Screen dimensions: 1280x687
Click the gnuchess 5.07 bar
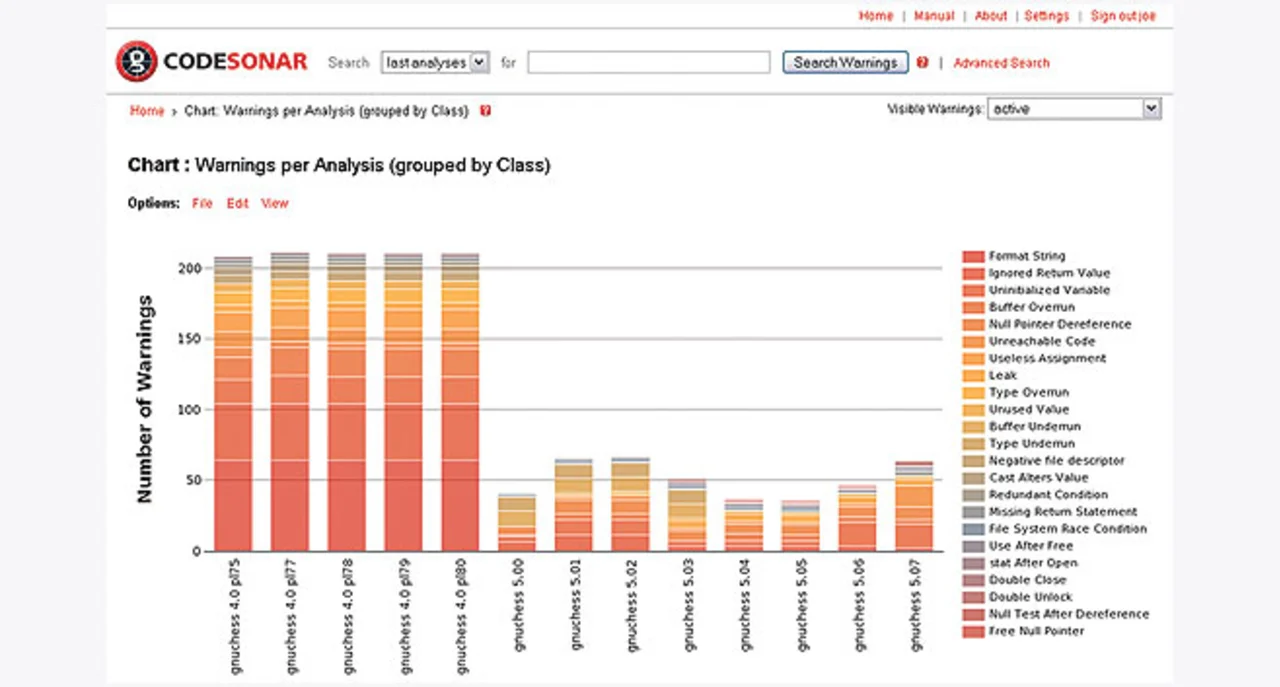(914, 507)
